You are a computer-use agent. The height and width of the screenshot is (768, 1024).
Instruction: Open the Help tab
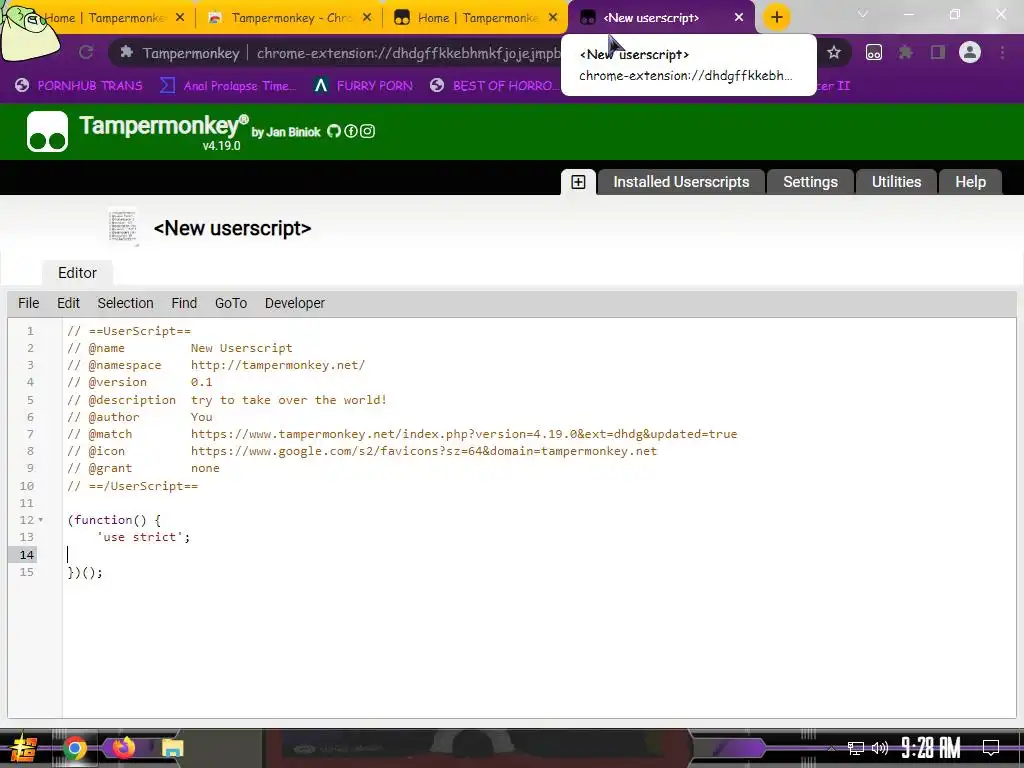[970, 182]
